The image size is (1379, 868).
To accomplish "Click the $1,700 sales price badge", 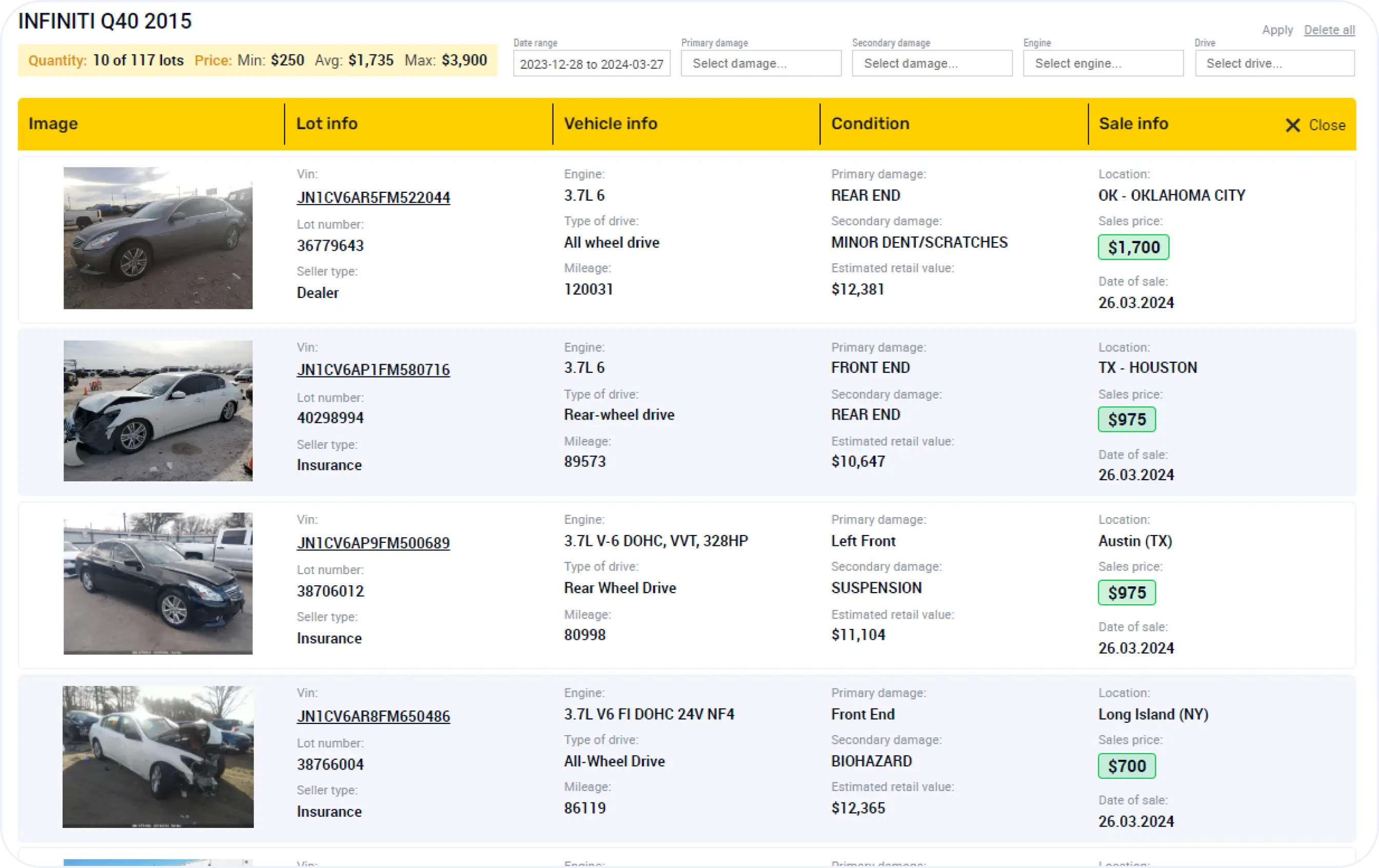I will (1133, 247).
